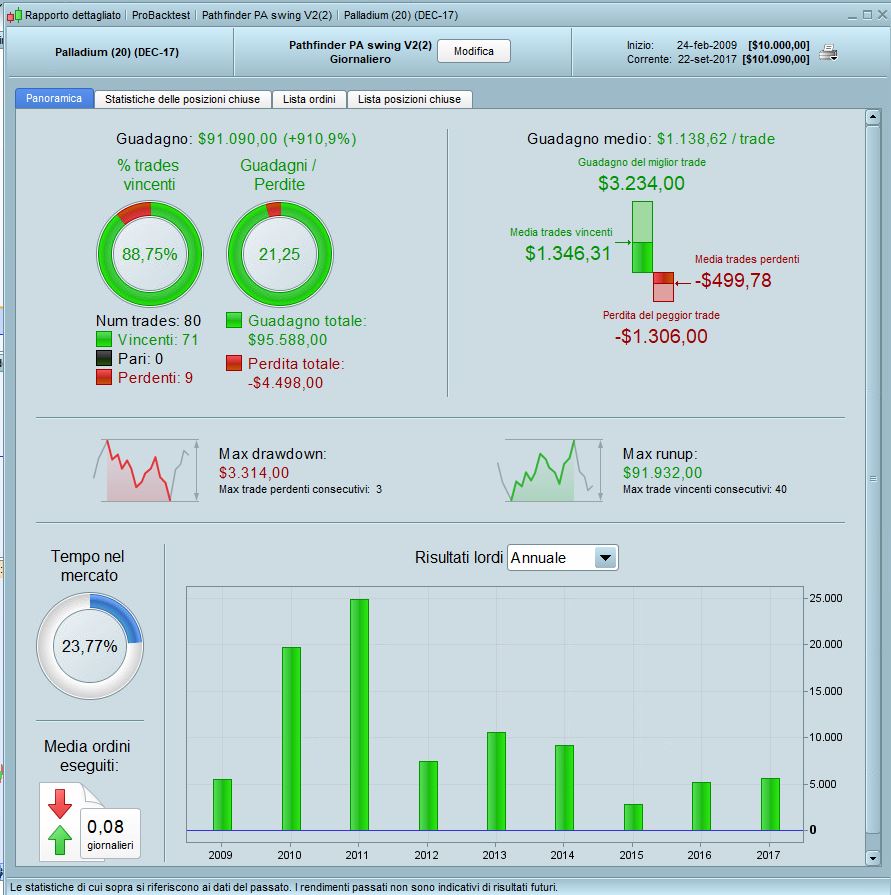This screenshot has height=895, width=891.
Task: Click the Inizio 24-feb-2009 date
Action: tap(707, 45)
